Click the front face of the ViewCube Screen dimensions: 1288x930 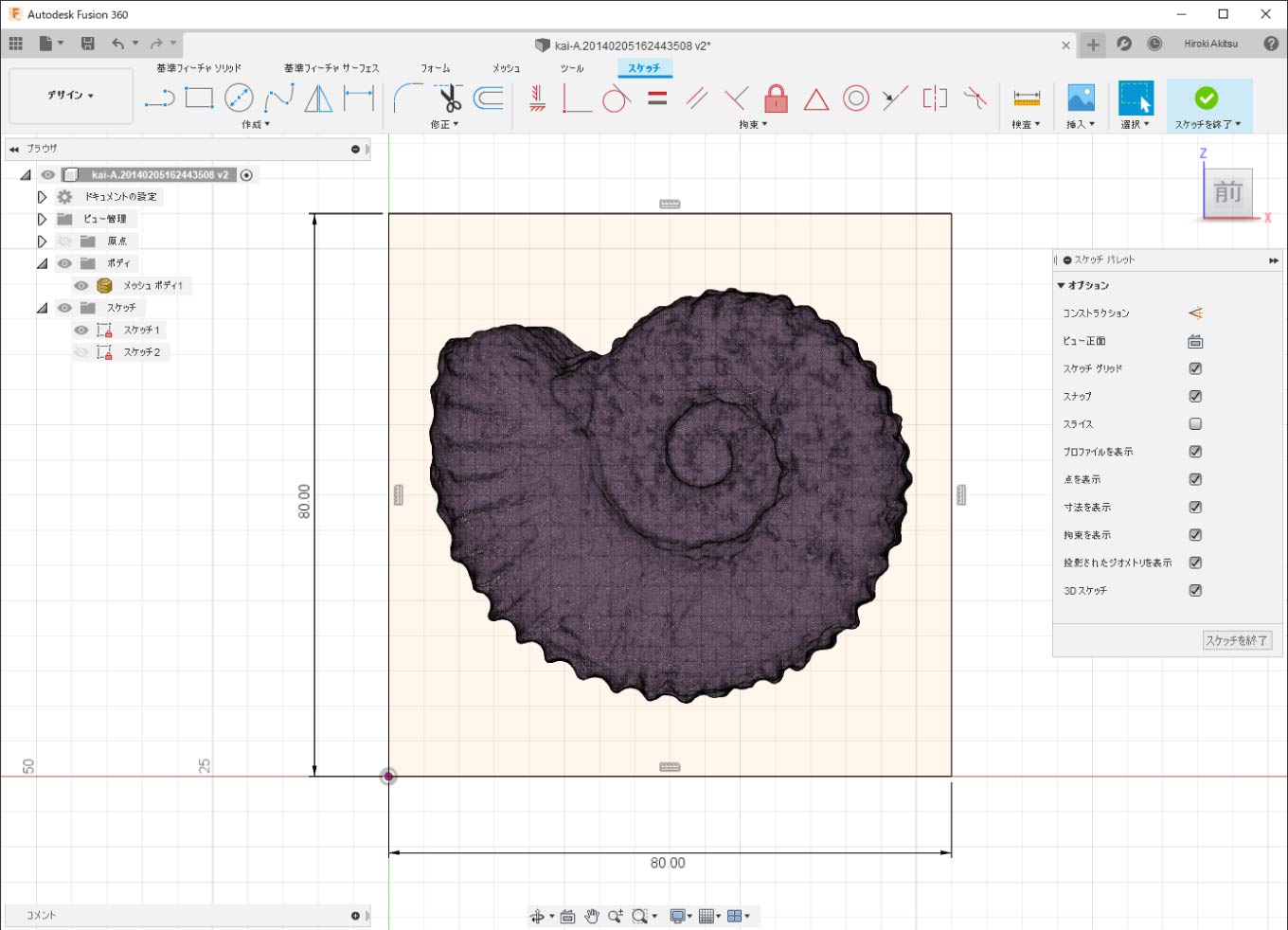point(1228,193)
